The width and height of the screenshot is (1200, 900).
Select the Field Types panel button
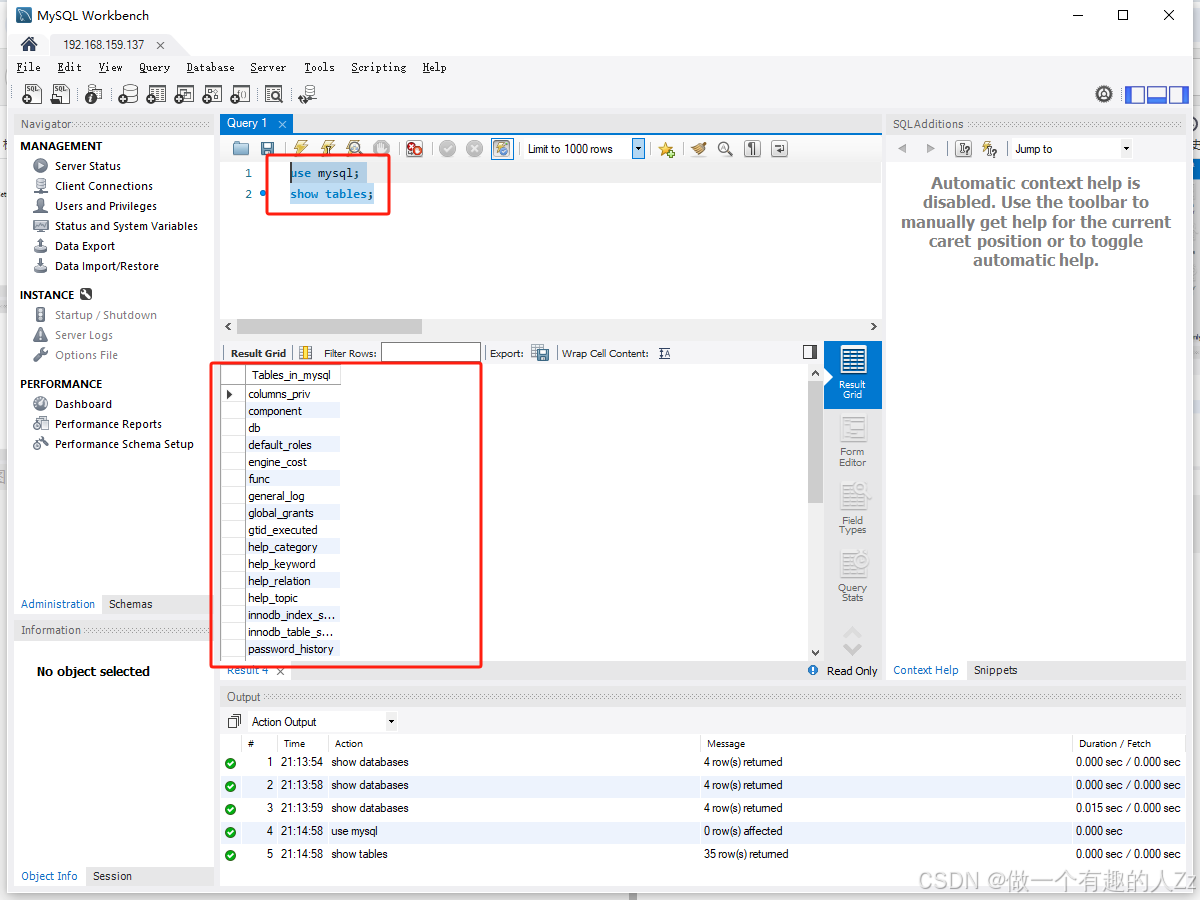point(852,509)
